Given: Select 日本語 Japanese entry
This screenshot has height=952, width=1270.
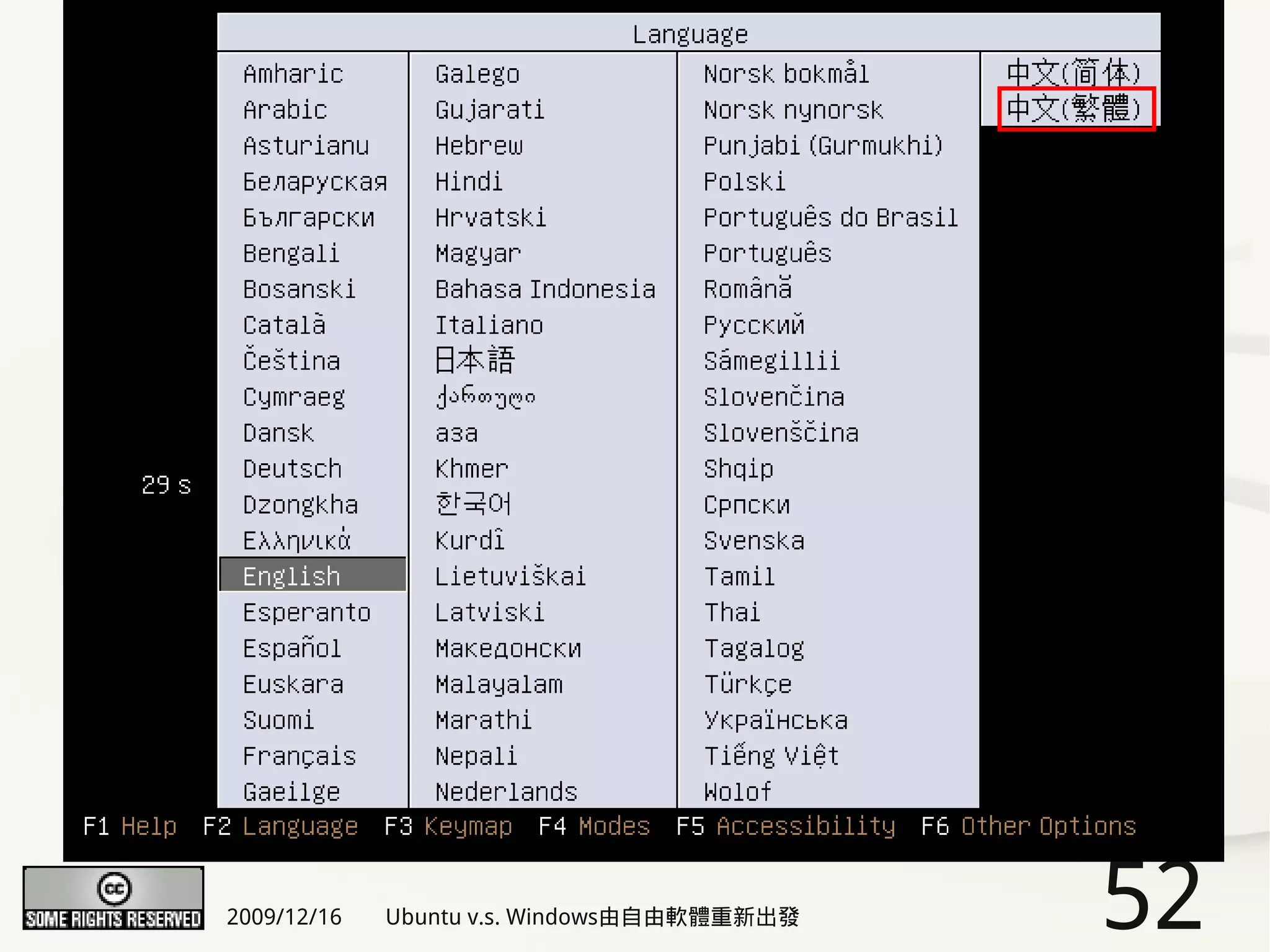Looking at the screenshot, I should tap(475, 360).
